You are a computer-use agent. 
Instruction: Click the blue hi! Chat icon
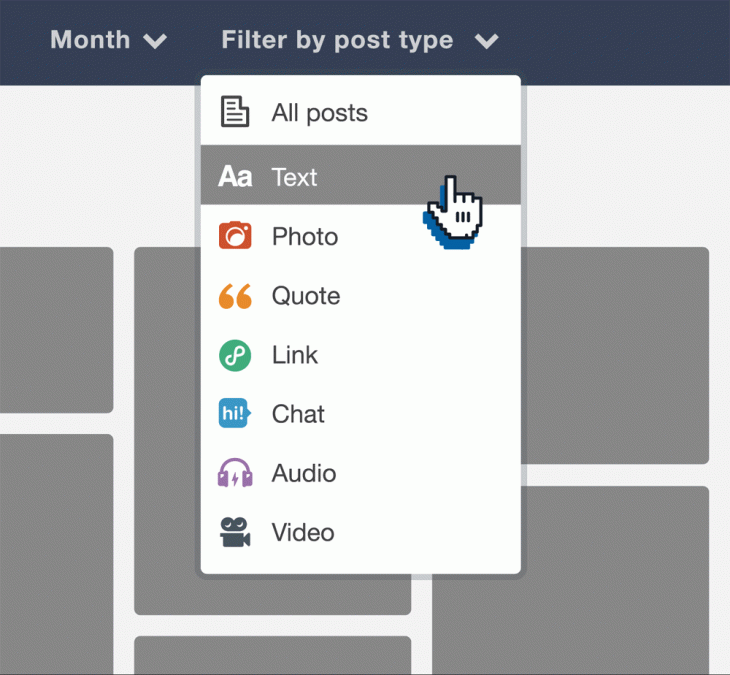tap(235, 414)
